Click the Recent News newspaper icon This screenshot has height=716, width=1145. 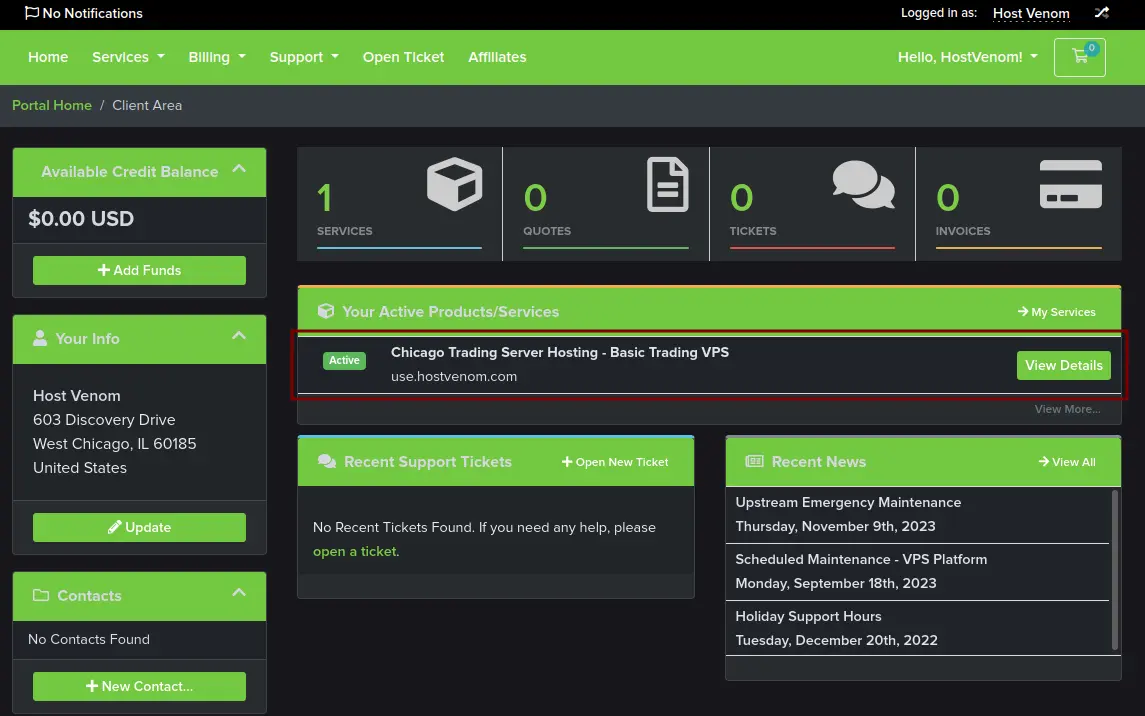tap(755, 461)
